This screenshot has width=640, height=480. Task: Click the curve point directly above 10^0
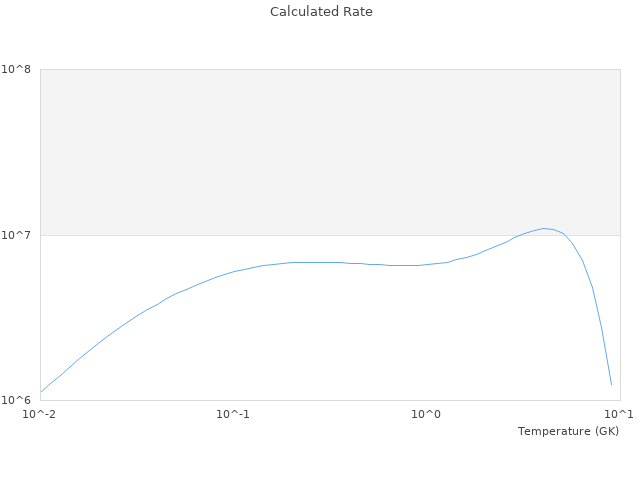(x=426, y=265)
